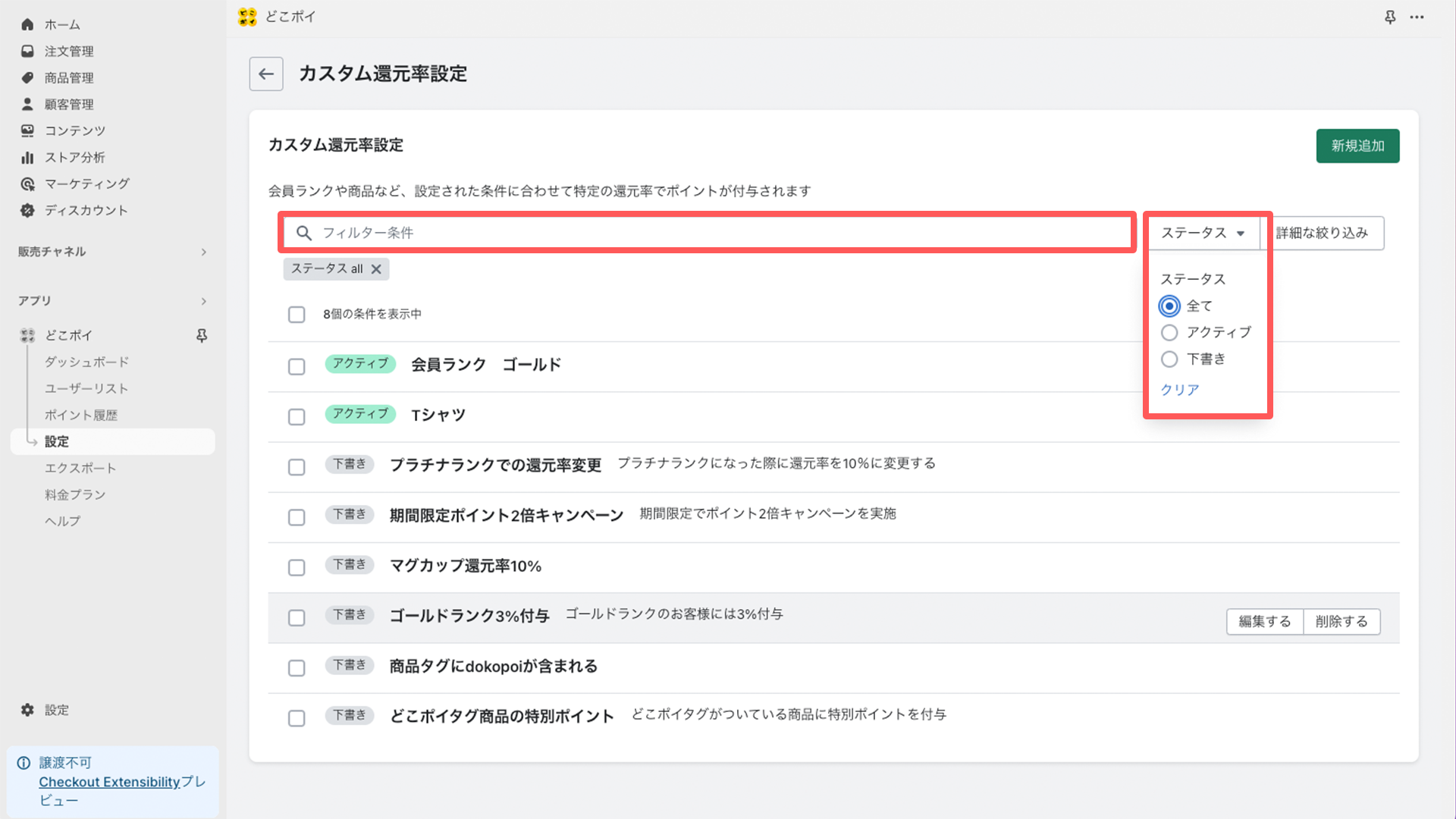Select 設定 under どこポイ in sidebar
The image size is (1456, 819).
point(113,441)
